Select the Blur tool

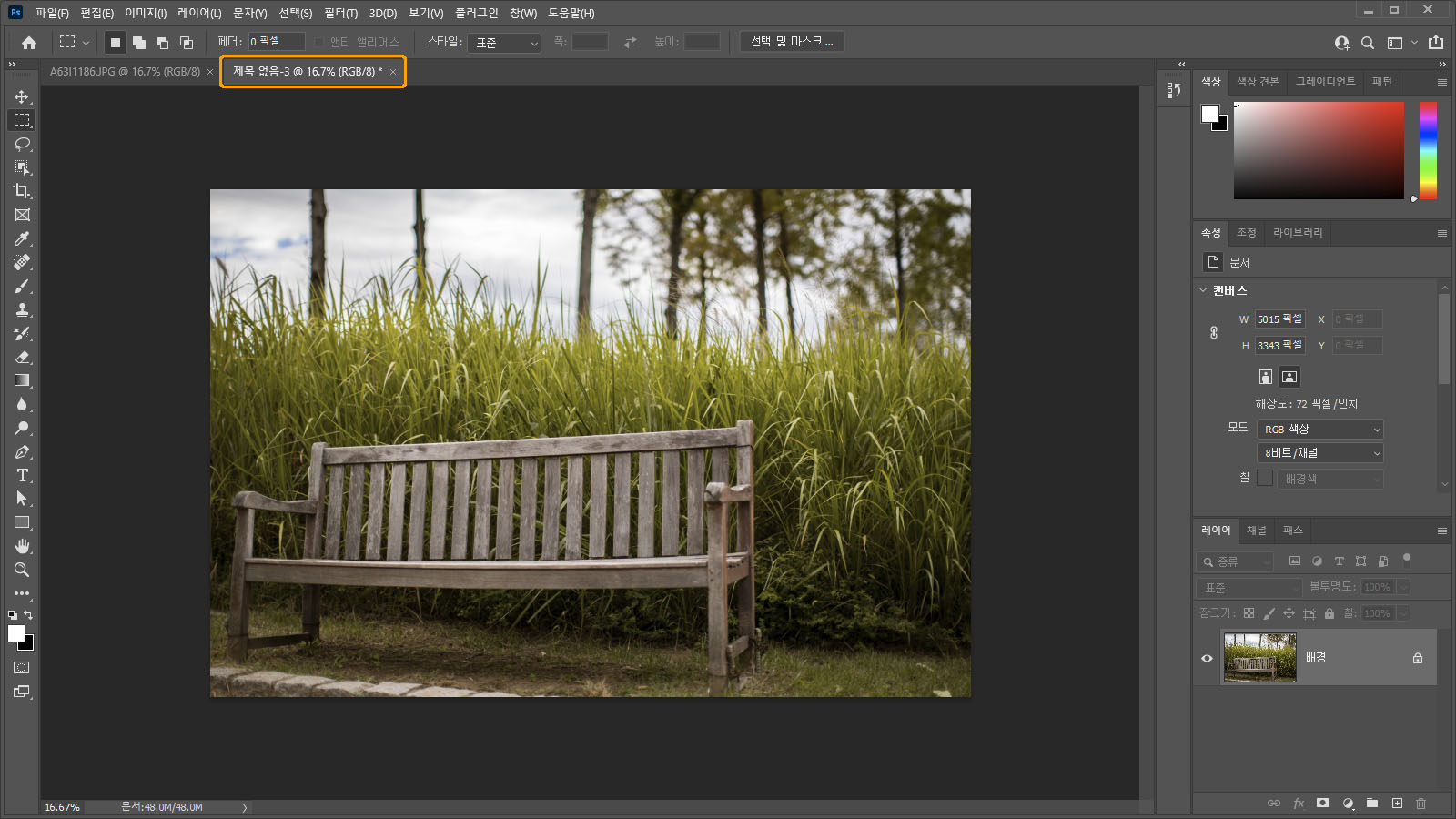pyautogui.click(x=22, y=404)
